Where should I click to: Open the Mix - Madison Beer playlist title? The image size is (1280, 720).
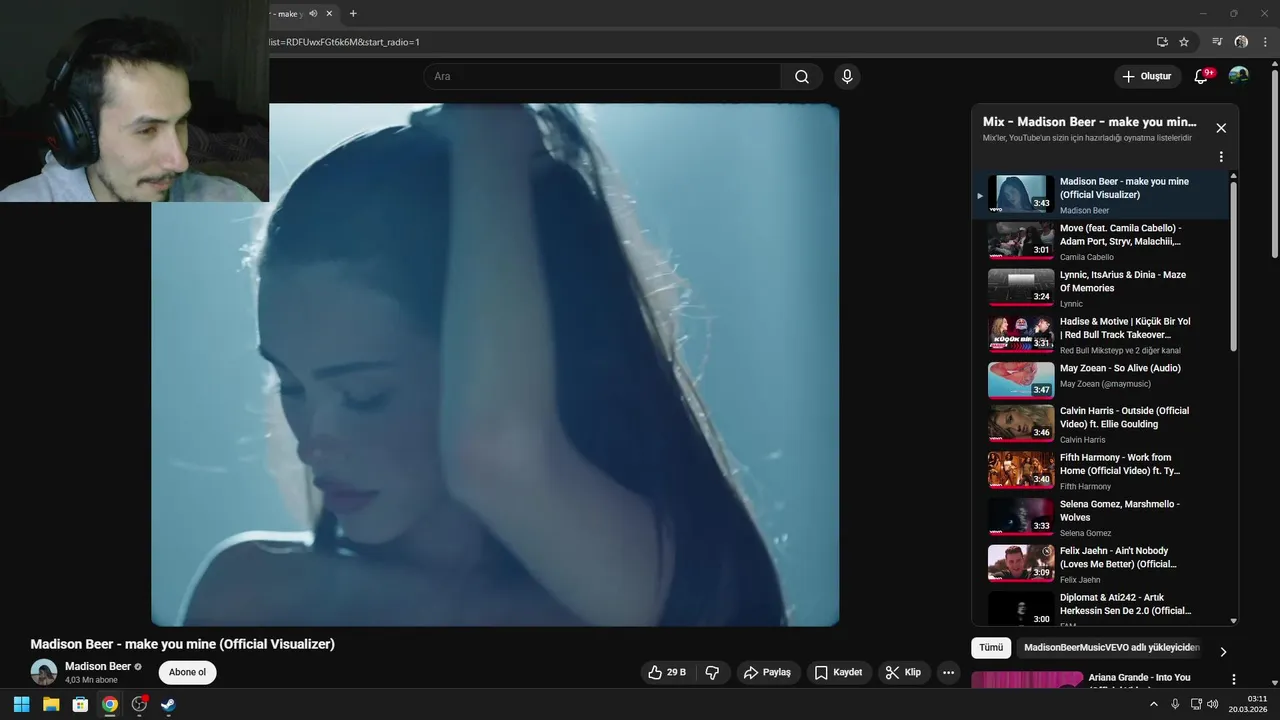(x=1089, y=122)
